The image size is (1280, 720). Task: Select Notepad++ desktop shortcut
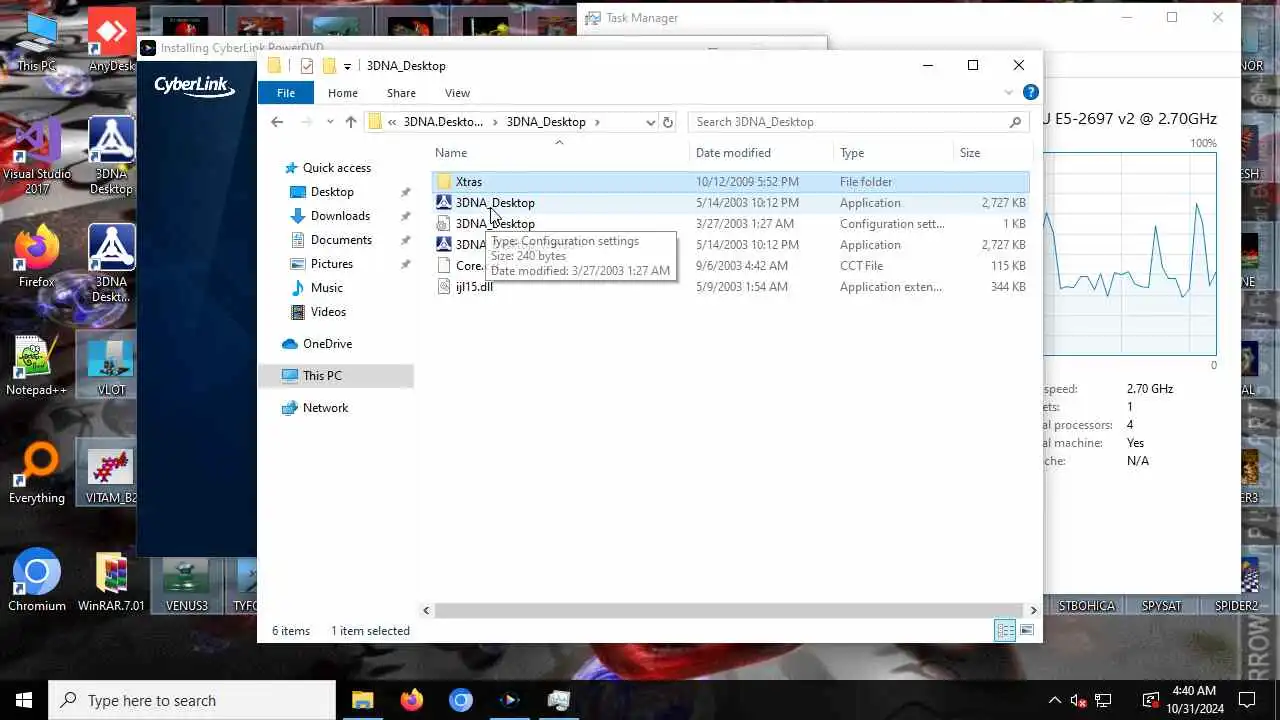click(36, 364)
